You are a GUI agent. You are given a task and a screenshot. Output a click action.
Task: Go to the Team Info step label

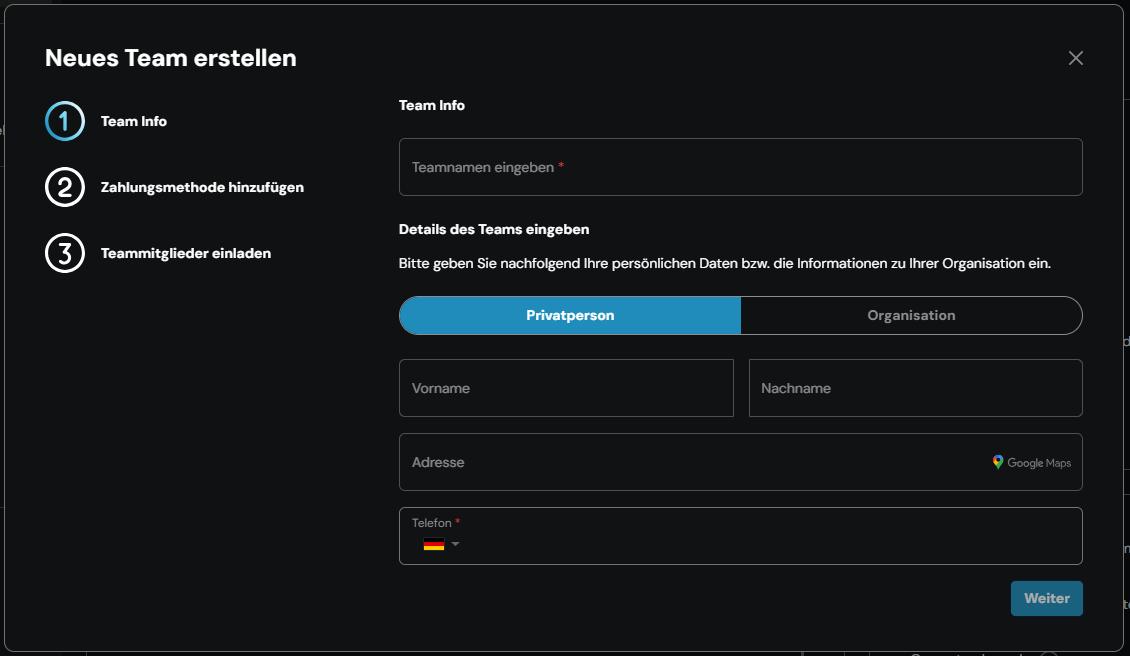coord(134,121)
